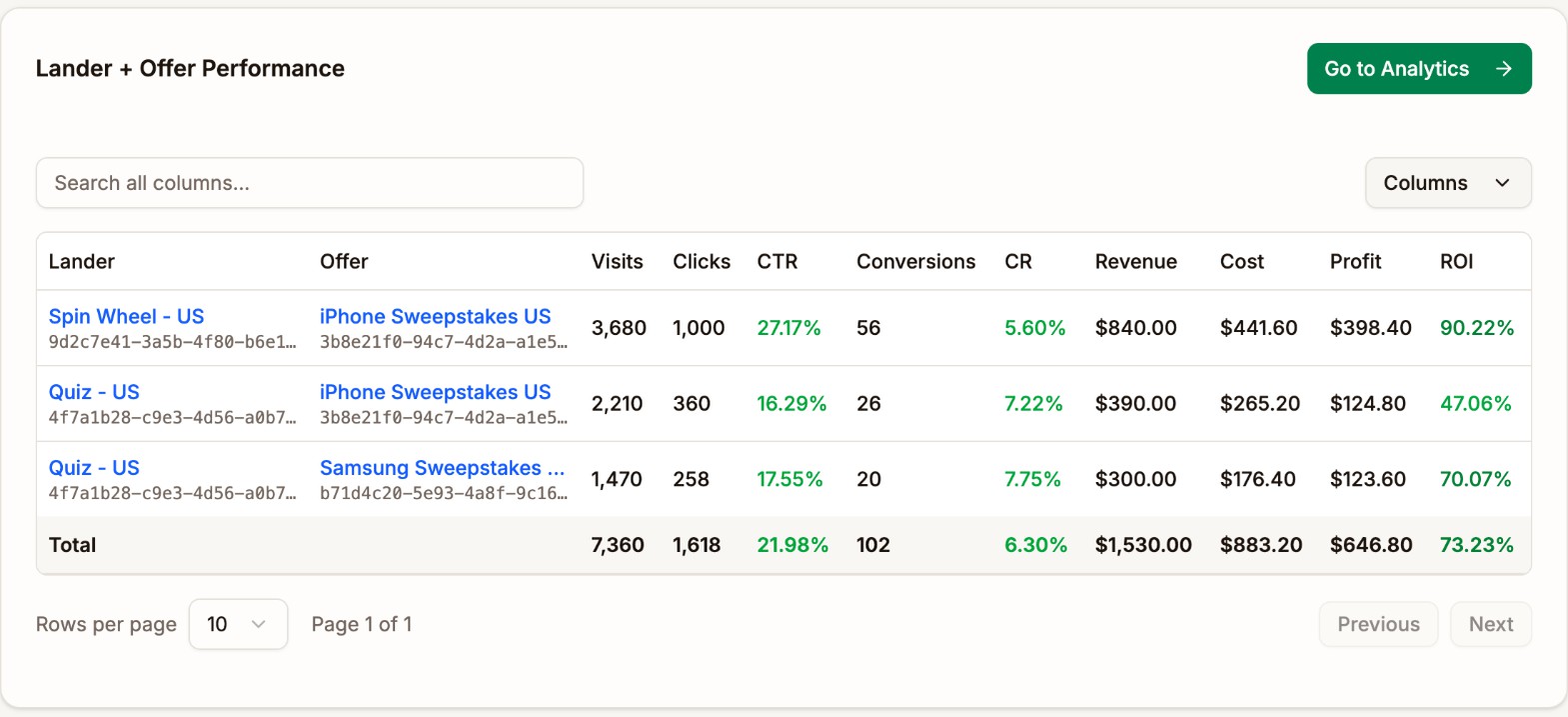Click Page 1 of 1 indicator

pyautogui.click(x=362, y=624)
